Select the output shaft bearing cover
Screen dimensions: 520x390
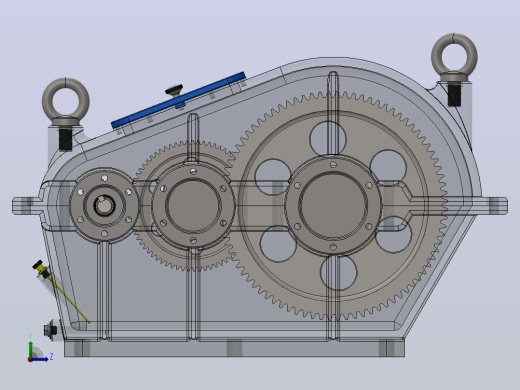(x=333, y=205)
